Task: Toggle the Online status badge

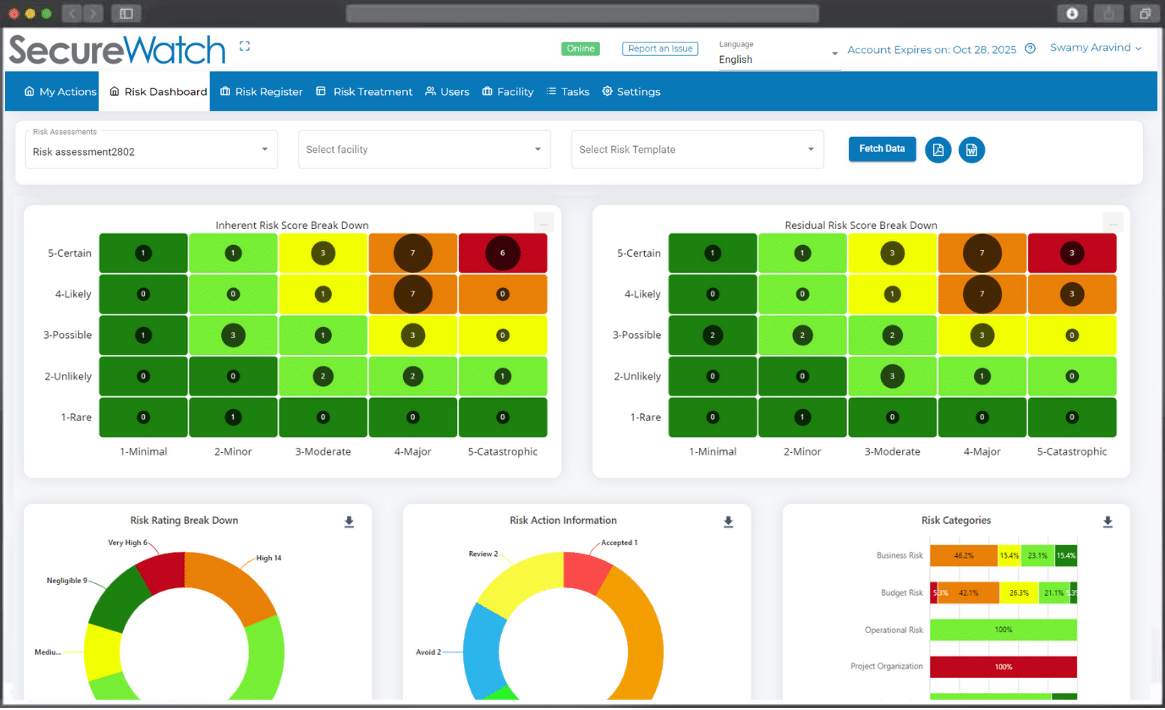Action: point(580,48)
